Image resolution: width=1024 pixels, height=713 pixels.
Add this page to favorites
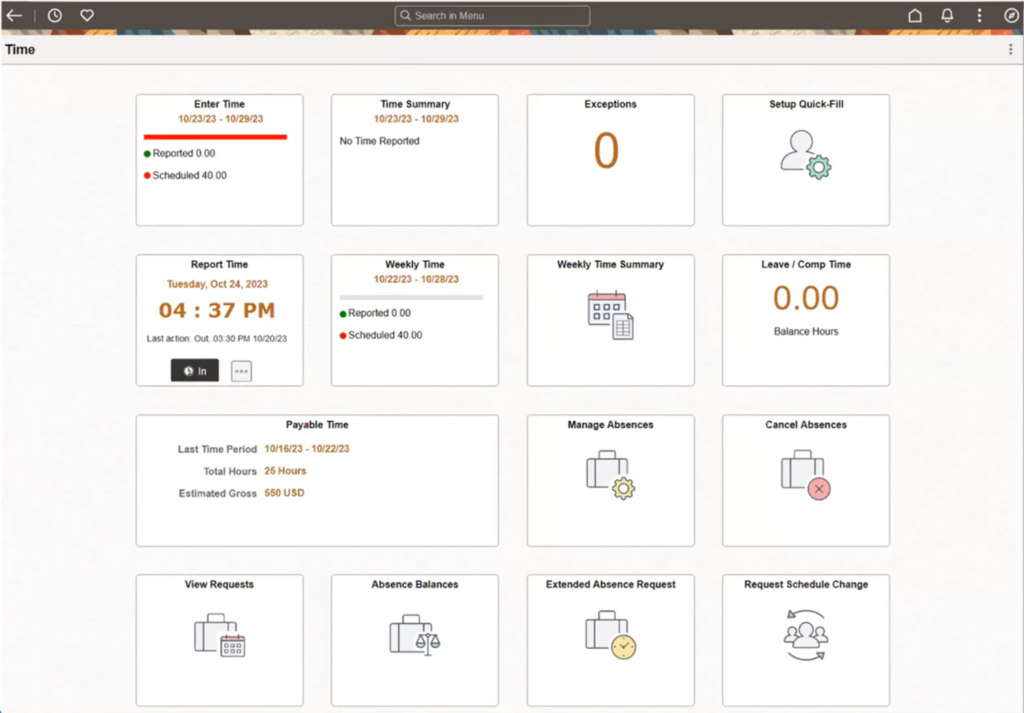(x=86, y=15)
